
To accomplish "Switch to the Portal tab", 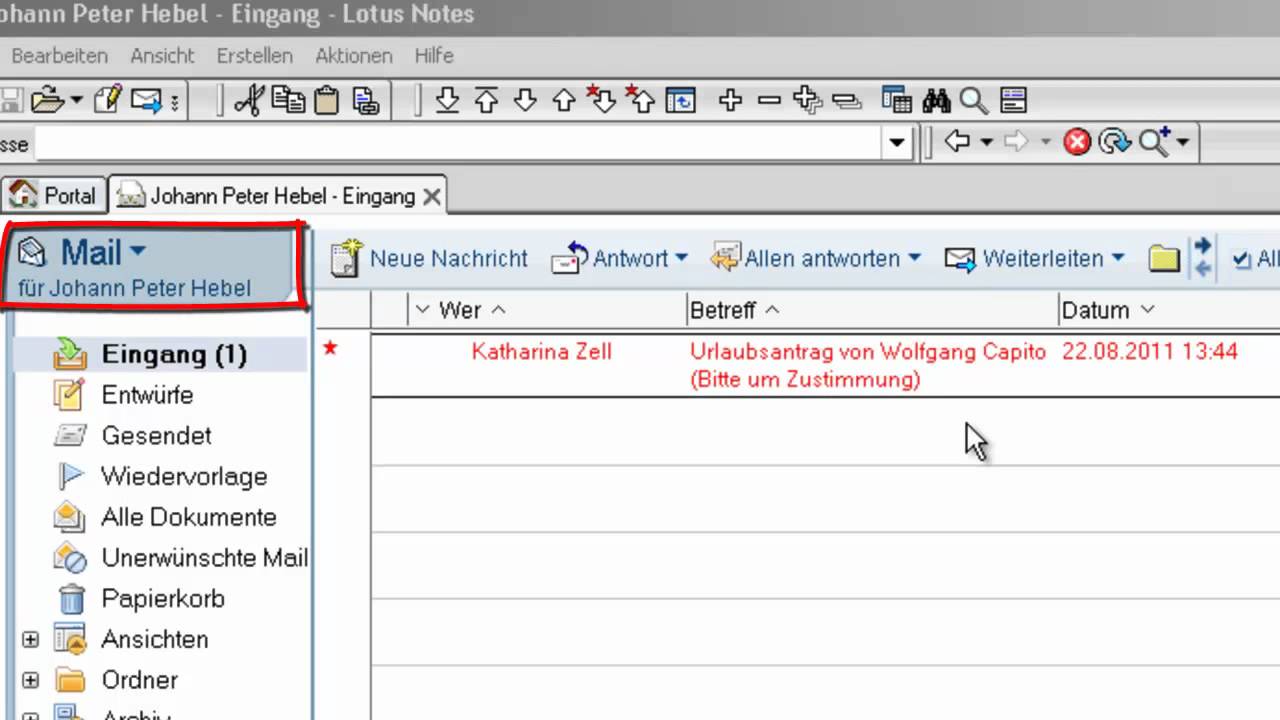I will (x=54, y=196).
